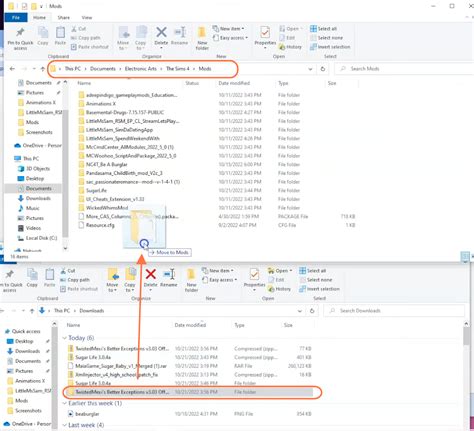This screenshot has width=474, height=431.
Task: Select the WickedWhimsMod folder
Action: point(107,208)
